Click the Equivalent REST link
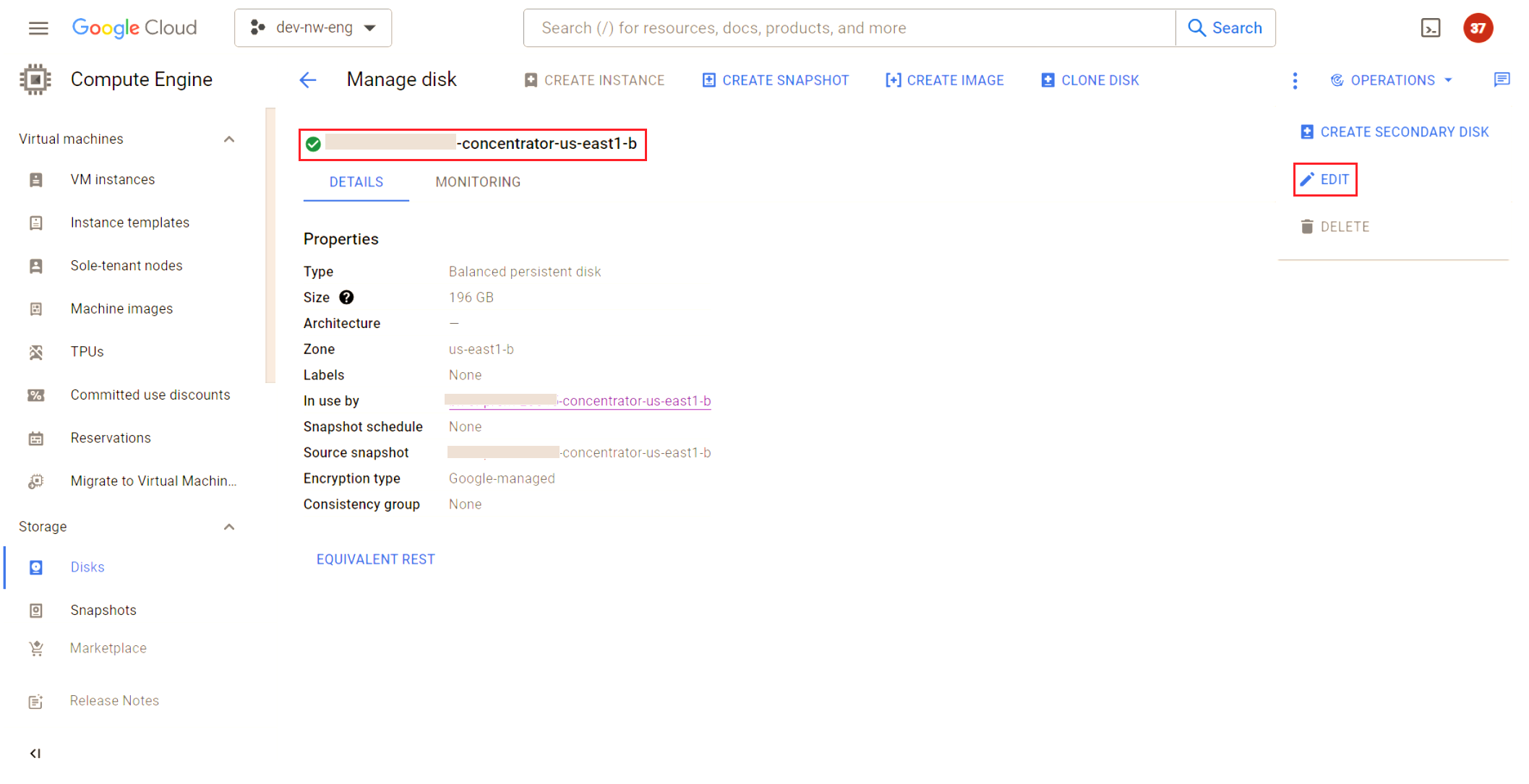 pos(375,559)
